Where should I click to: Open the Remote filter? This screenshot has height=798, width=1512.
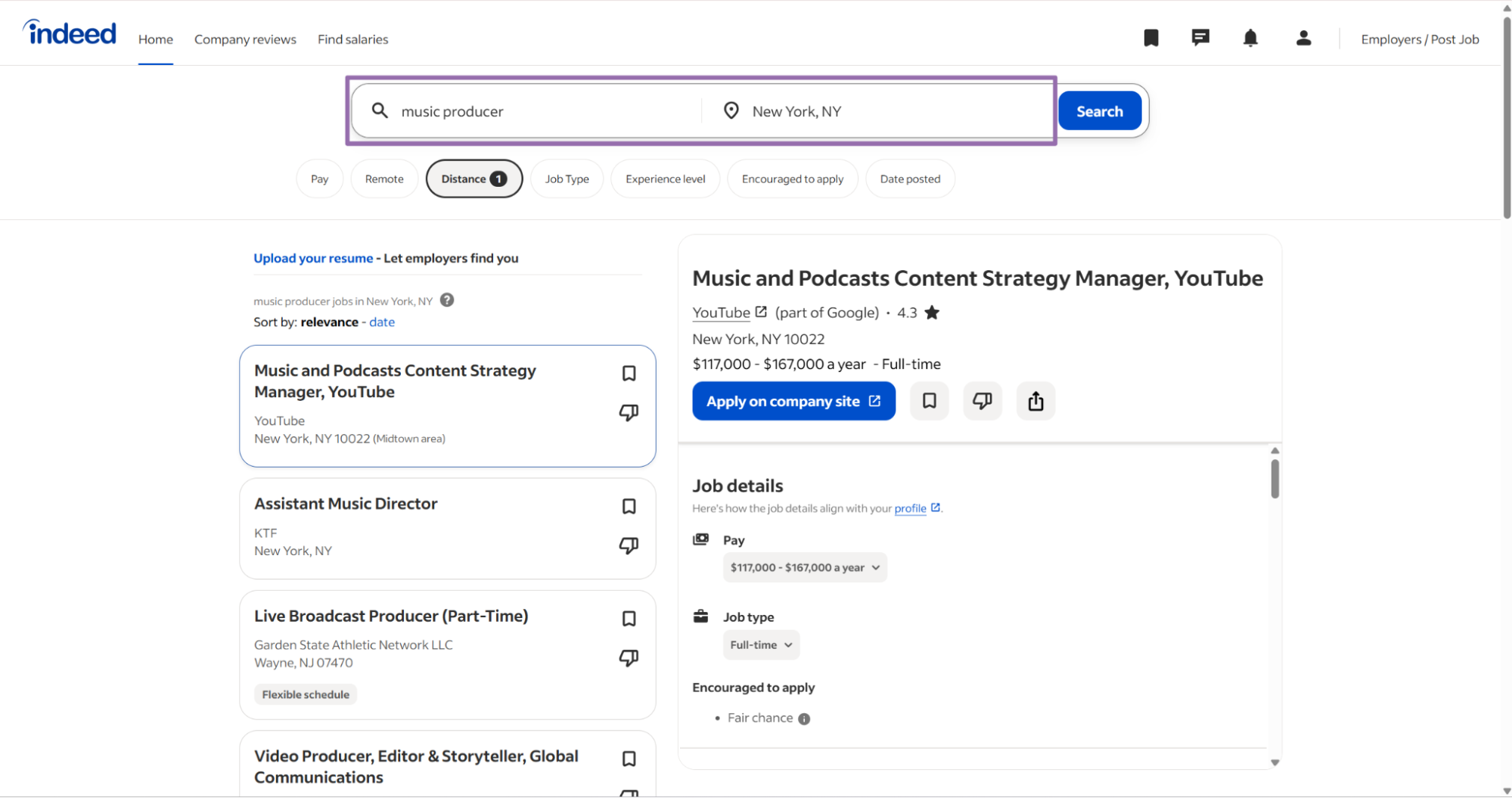[384, 179]
